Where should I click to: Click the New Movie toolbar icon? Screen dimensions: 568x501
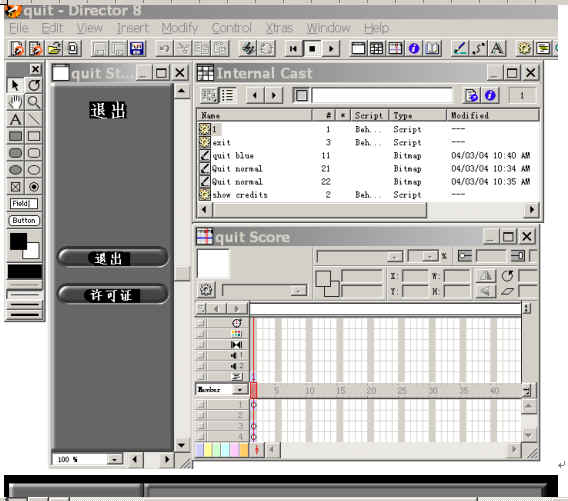tap(17, 48)
